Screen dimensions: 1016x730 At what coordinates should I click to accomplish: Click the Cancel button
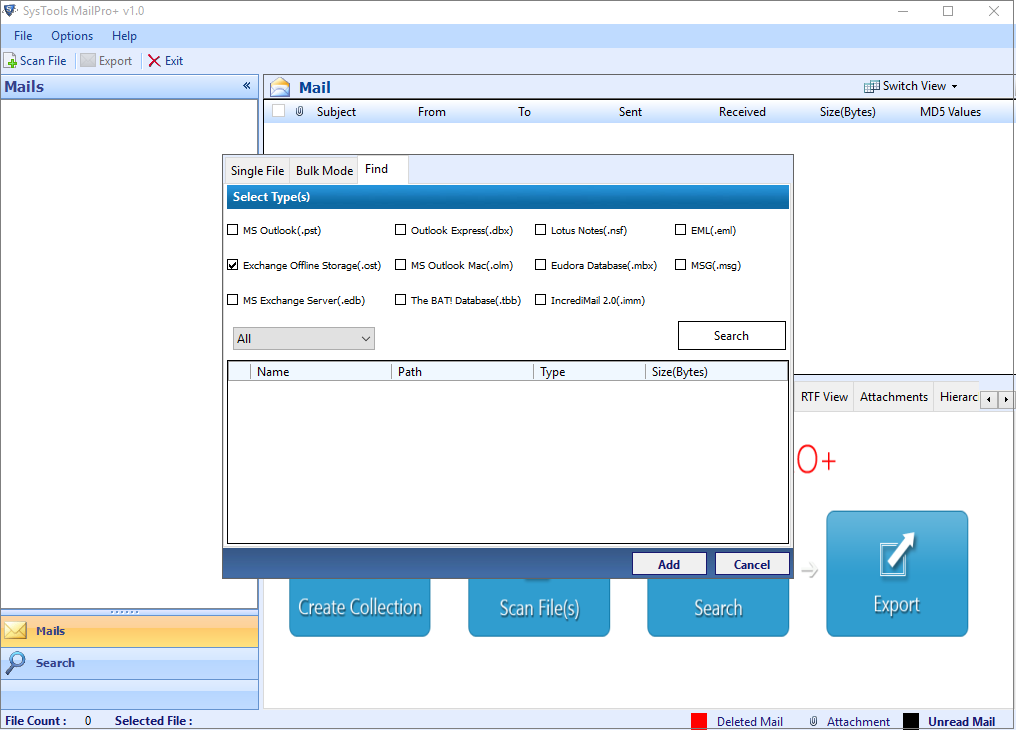[752, 564]
